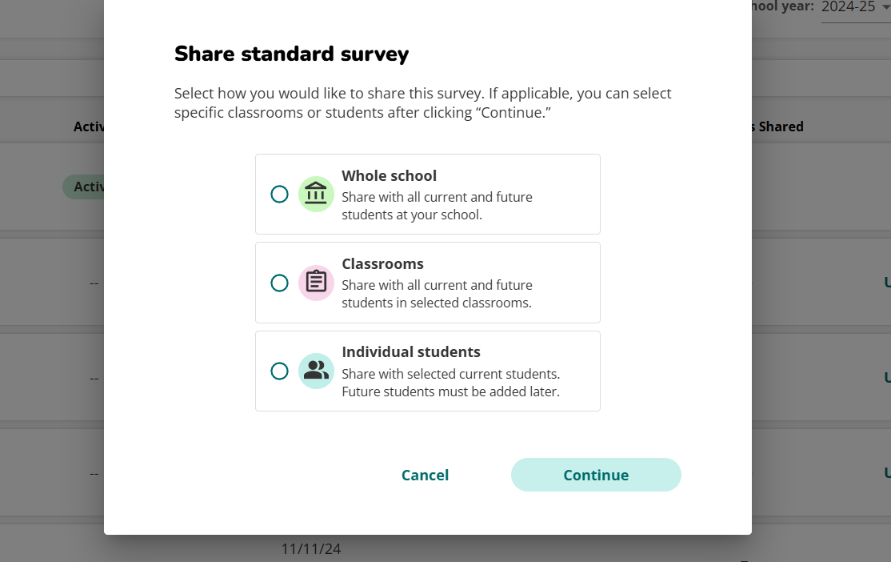Click the green Active status badge
The width and height of the screenshot is (891, 562).
pyautogui.click(x=84, y=187)
